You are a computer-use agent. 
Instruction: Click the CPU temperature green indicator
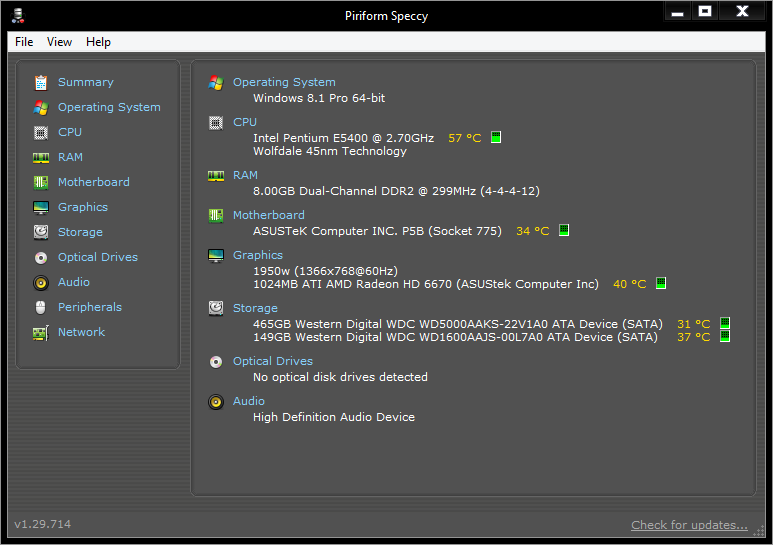click(x=496, y=137)
